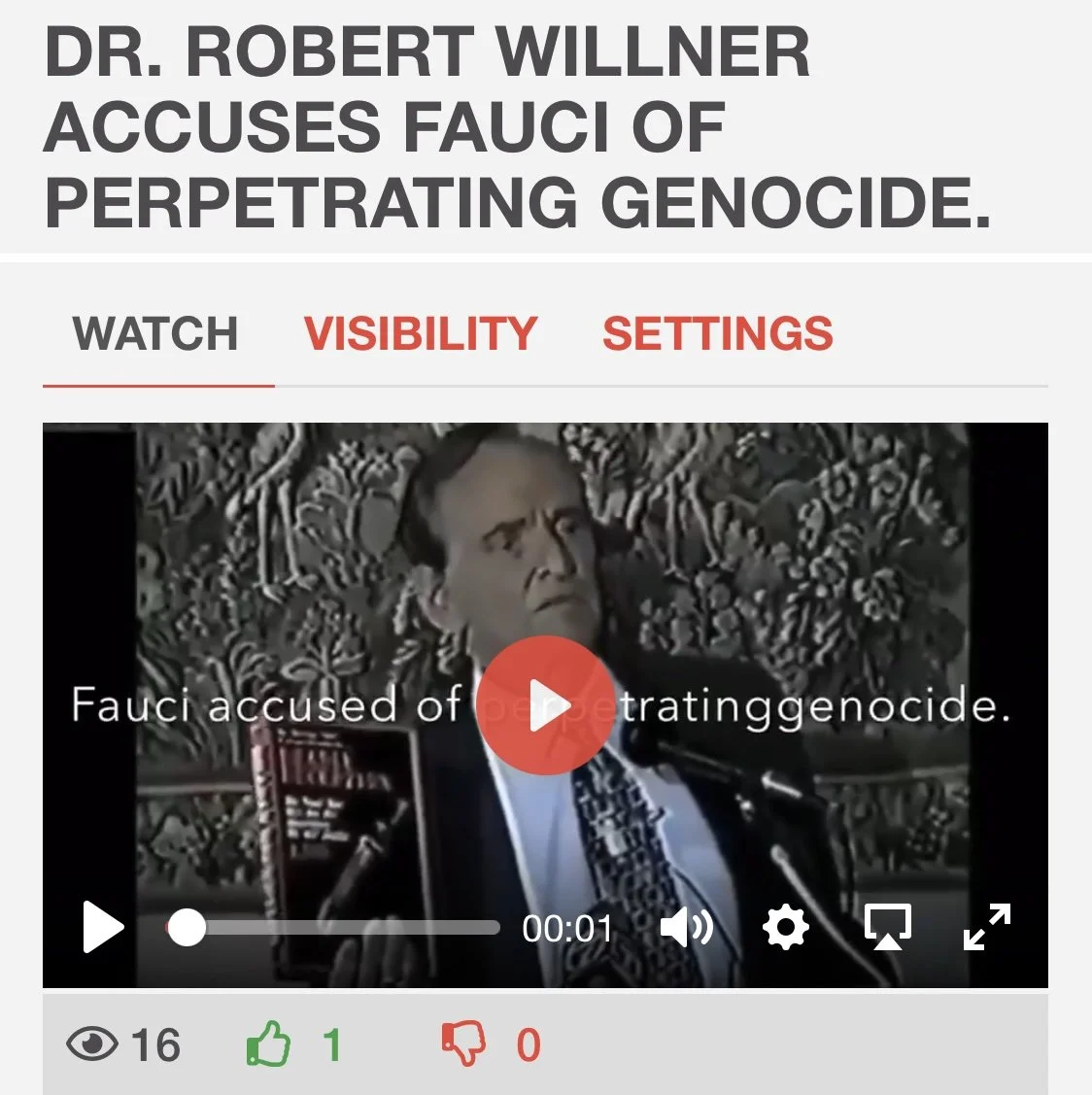Cast the video using the AirPlay icon
The image size is (1092, 1095).
pos(887,927)
